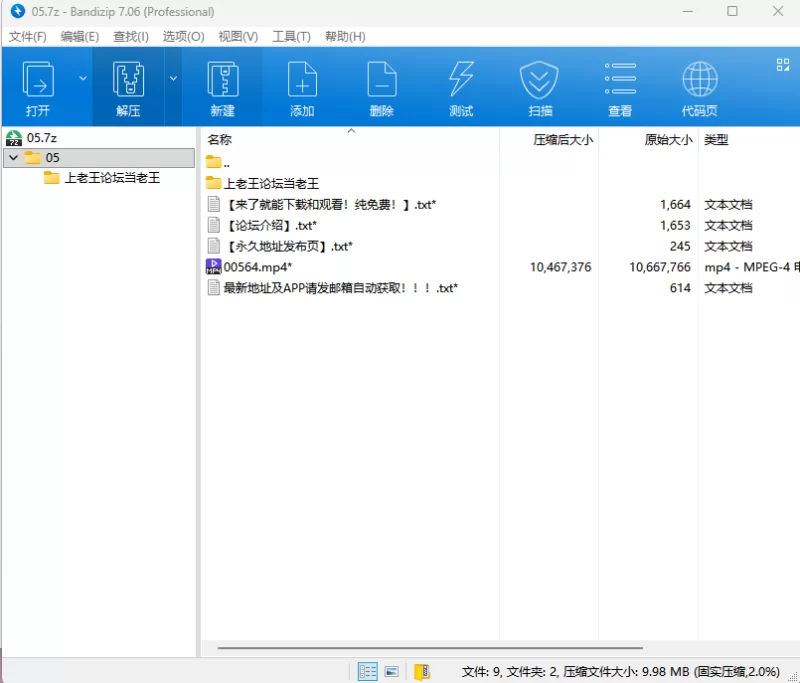Collapse the 05 folder tree chevron
The width and height of the screenshot is (800, 683).
click(x=14, y=158)
